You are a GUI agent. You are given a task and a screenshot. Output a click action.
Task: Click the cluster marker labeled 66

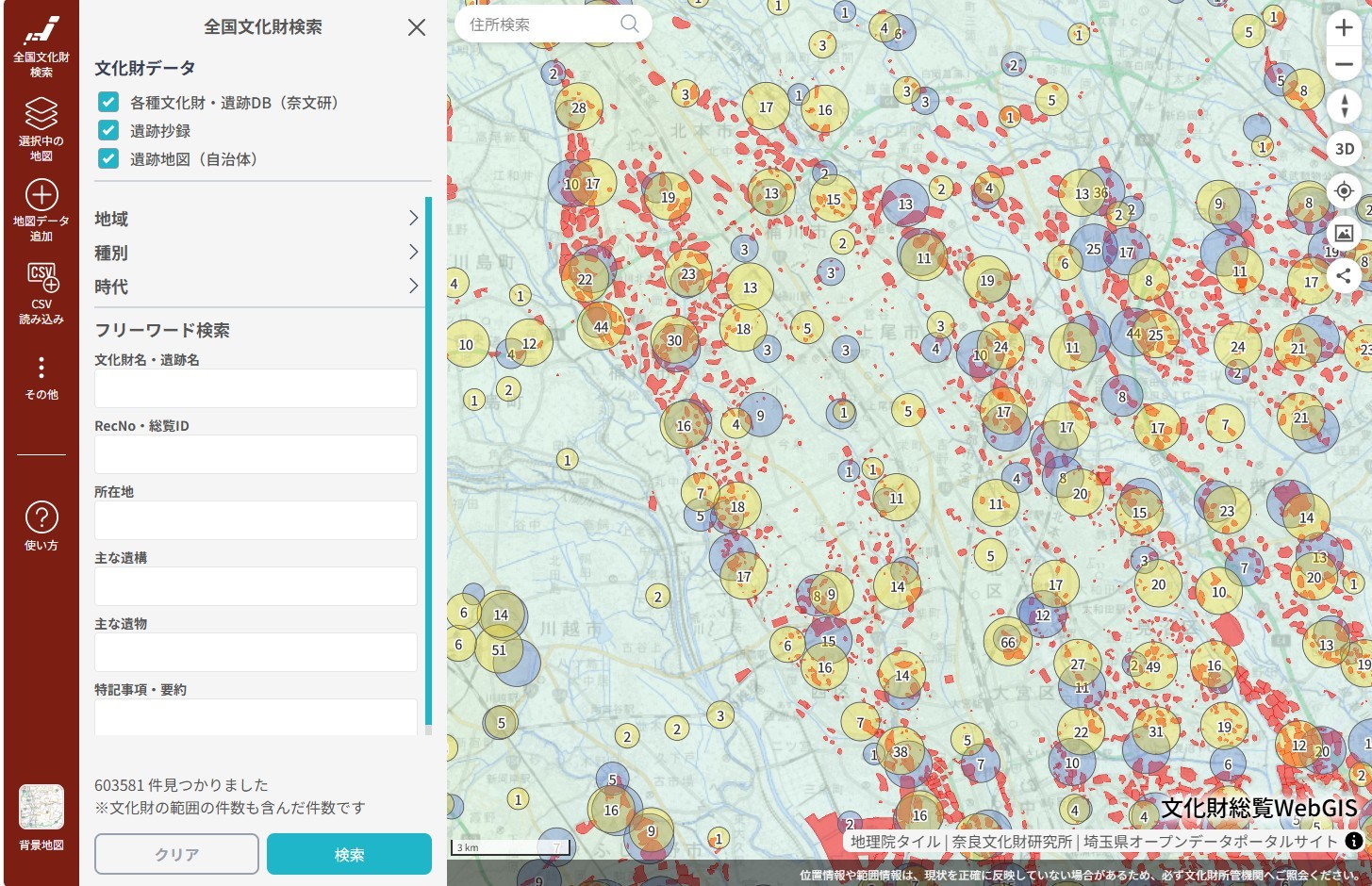1008,642
